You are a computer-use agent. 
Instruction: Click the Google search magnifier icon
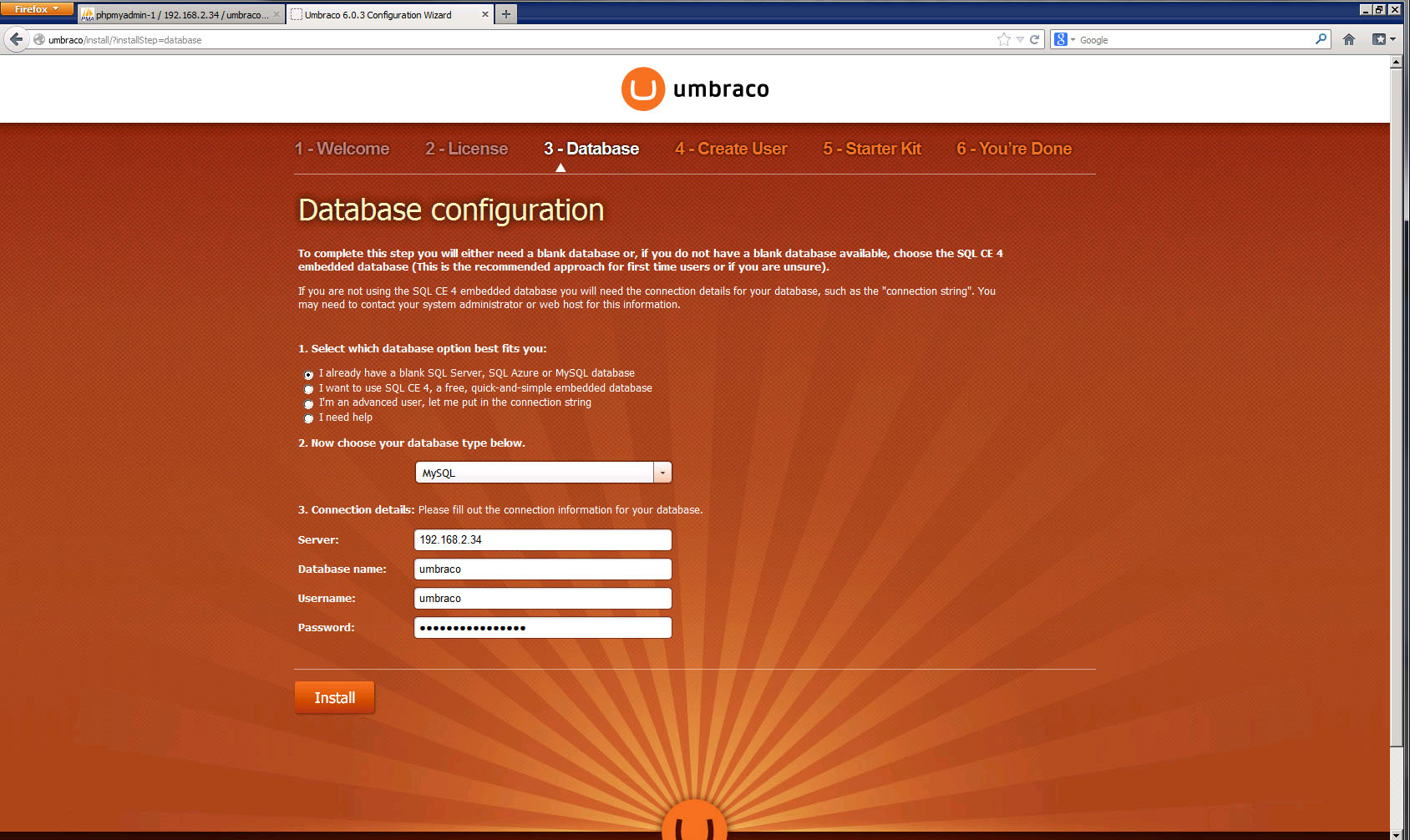(1321, 38)
